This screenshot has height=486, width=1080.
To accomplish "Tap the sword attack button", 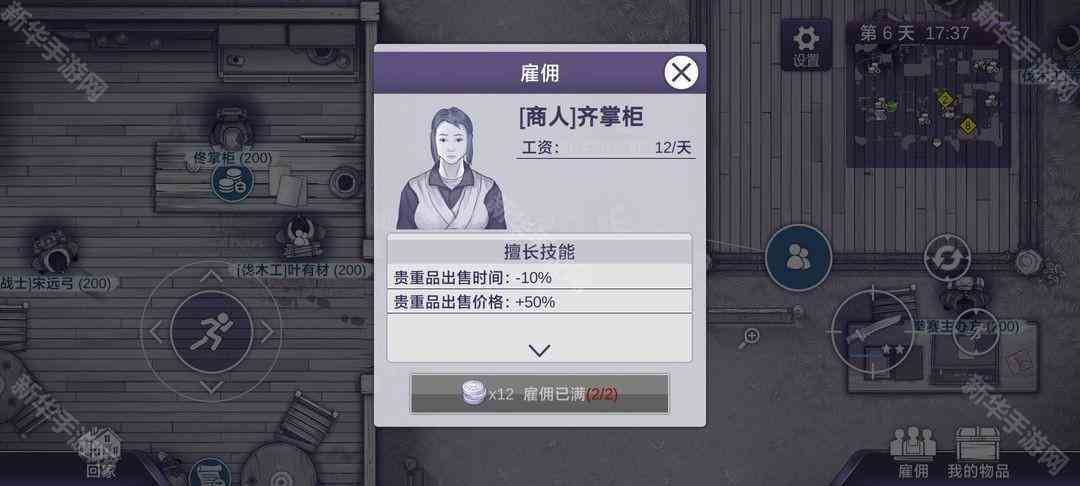I will (874, 333).
